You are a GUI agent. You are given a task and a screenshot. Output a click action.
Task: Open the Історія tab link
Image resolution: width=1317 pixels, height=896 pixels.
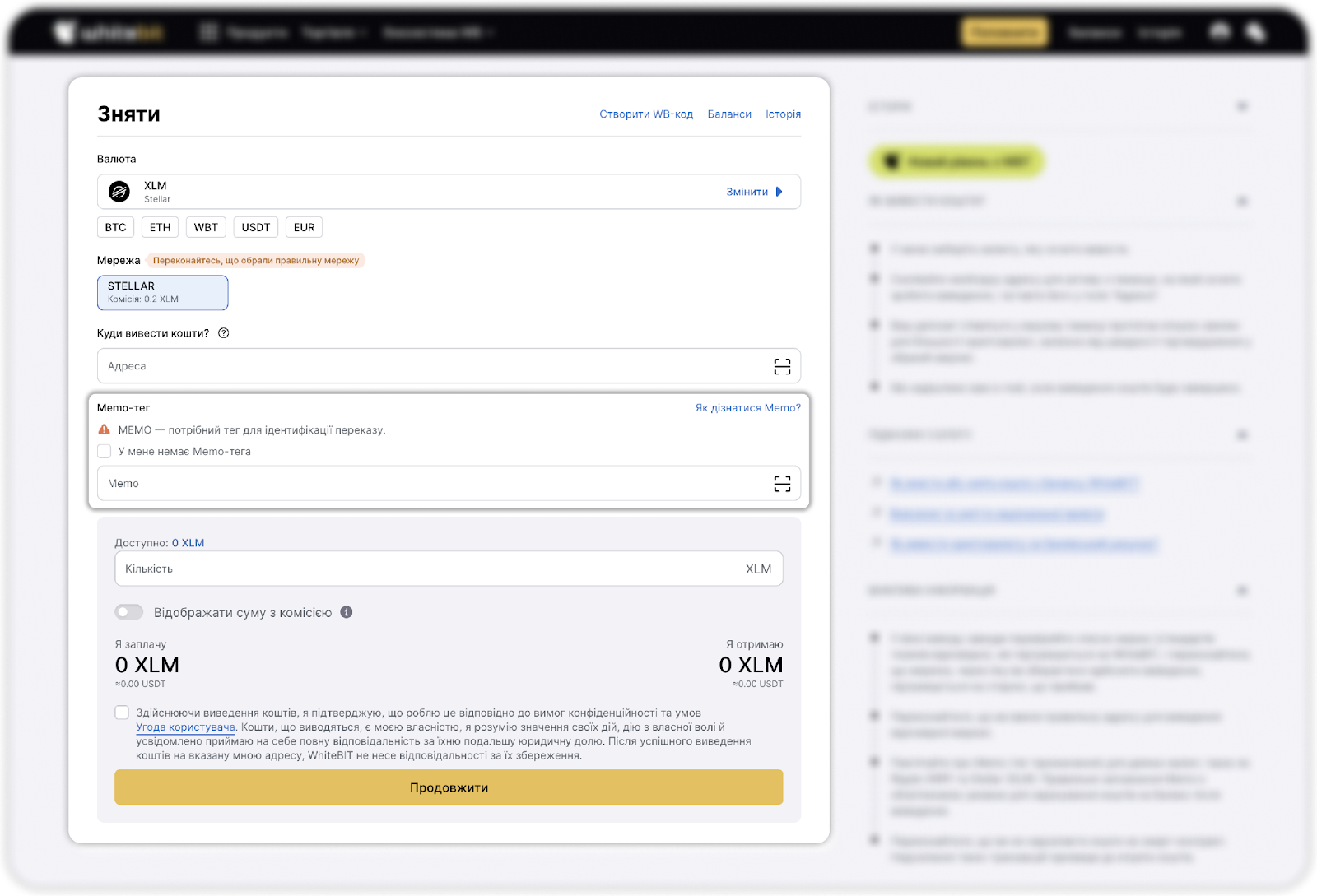pyautogui.click(x=783, y=114)
